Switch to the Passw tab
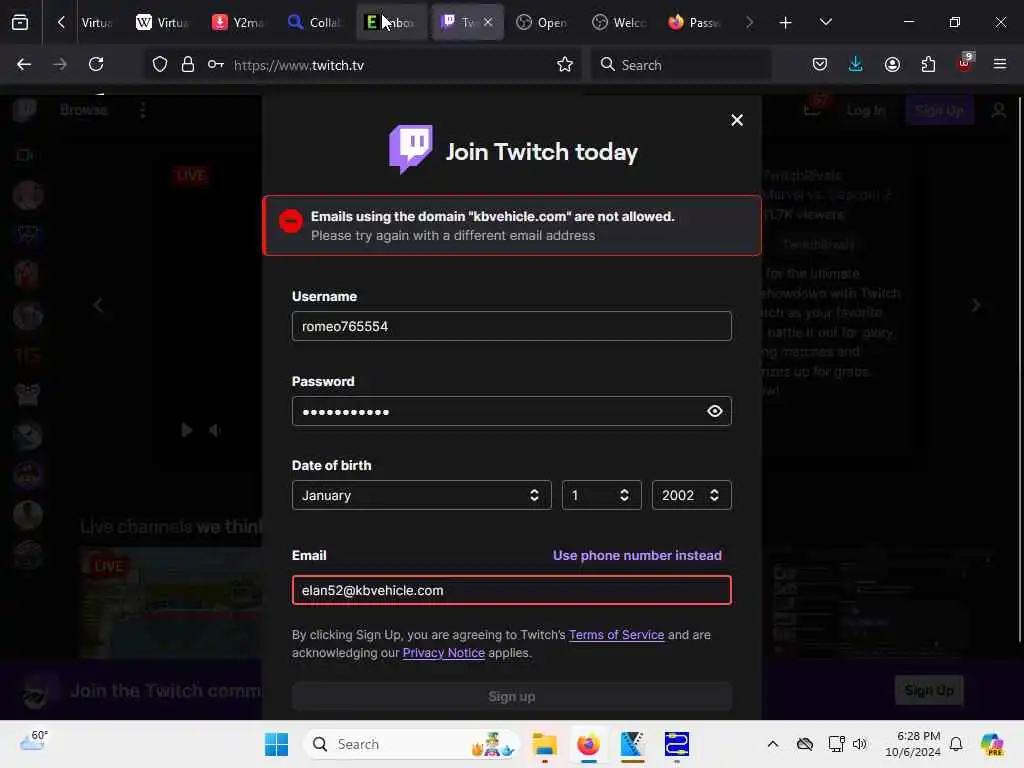The width and height of the screenshot is (1024, 768). [x=694, y=23]
